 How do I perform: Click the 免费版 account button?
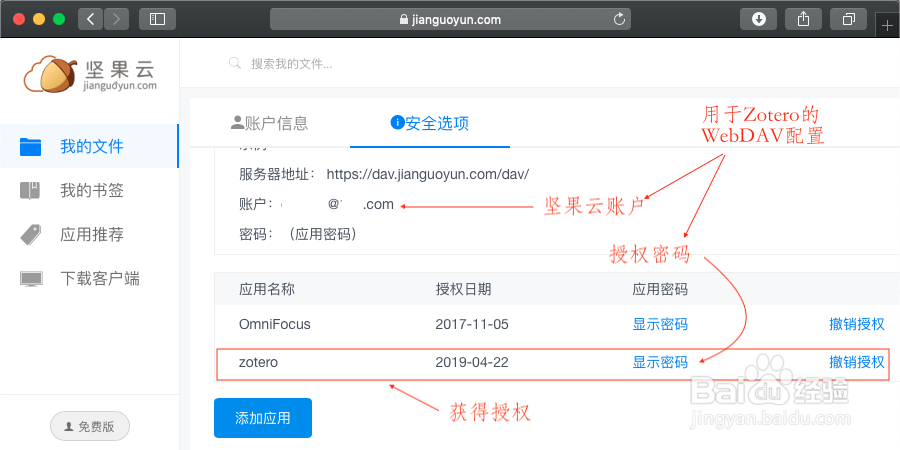[x=90, y=426]
